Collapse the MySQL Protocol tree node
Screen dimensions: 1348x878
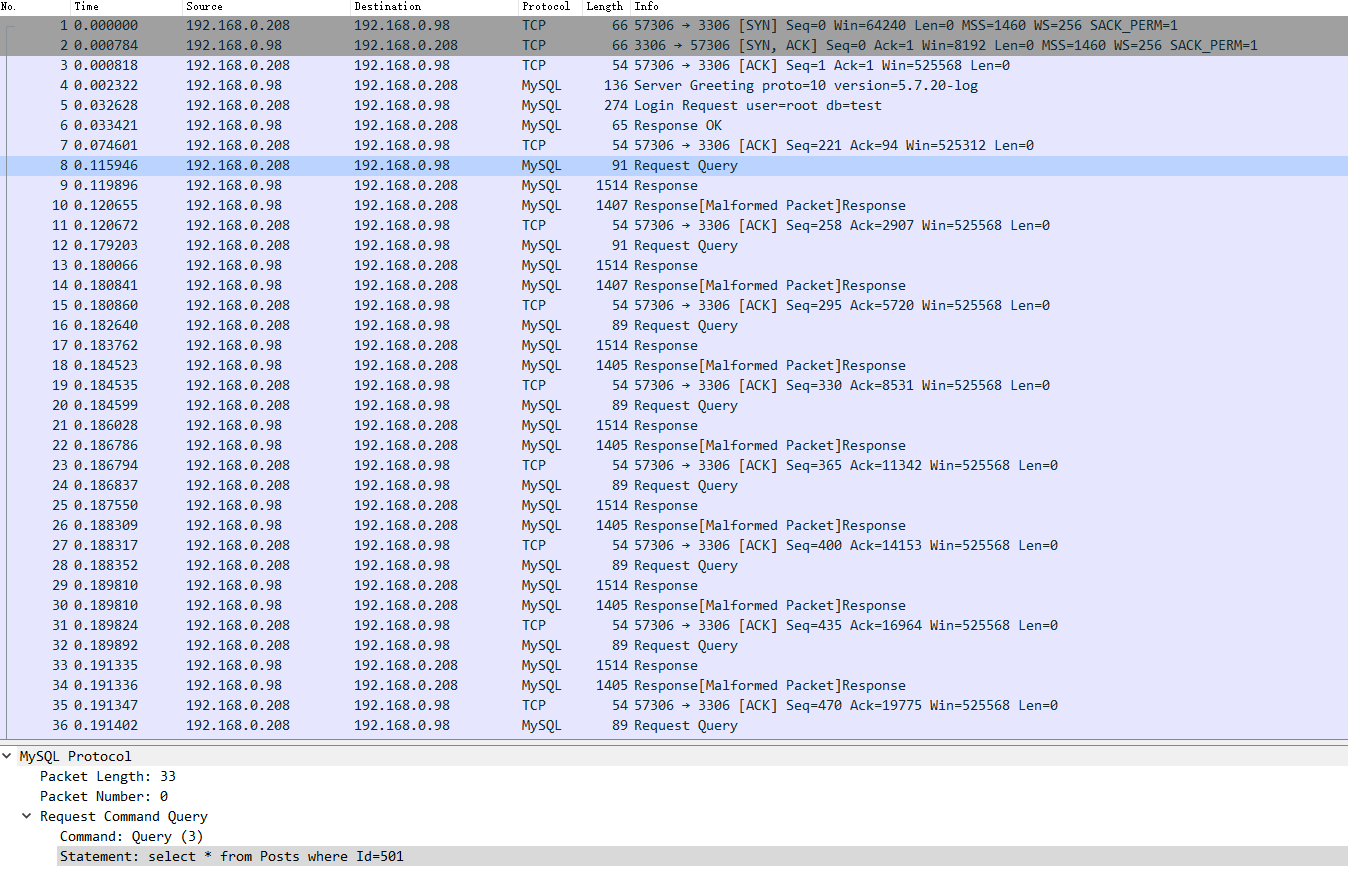(x=8, y=756)
